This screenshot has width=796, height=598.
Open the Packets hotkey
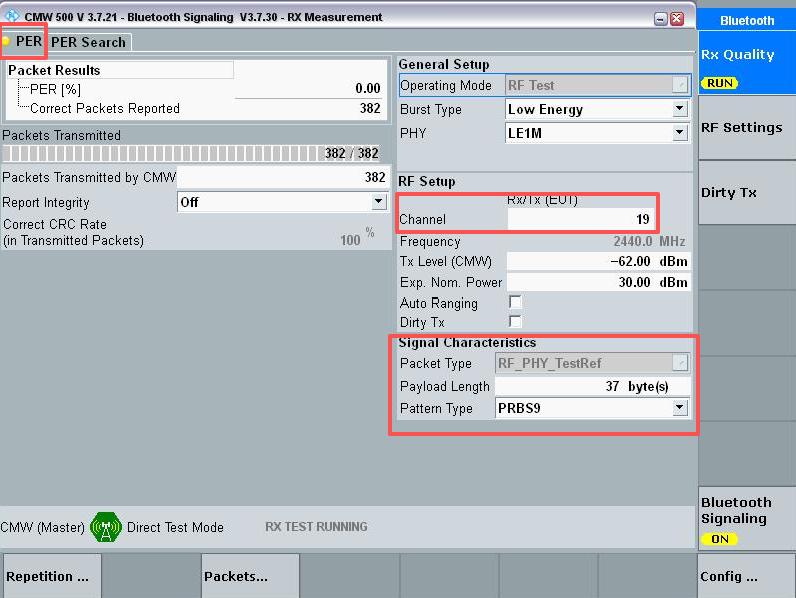(x=250, y=576)
